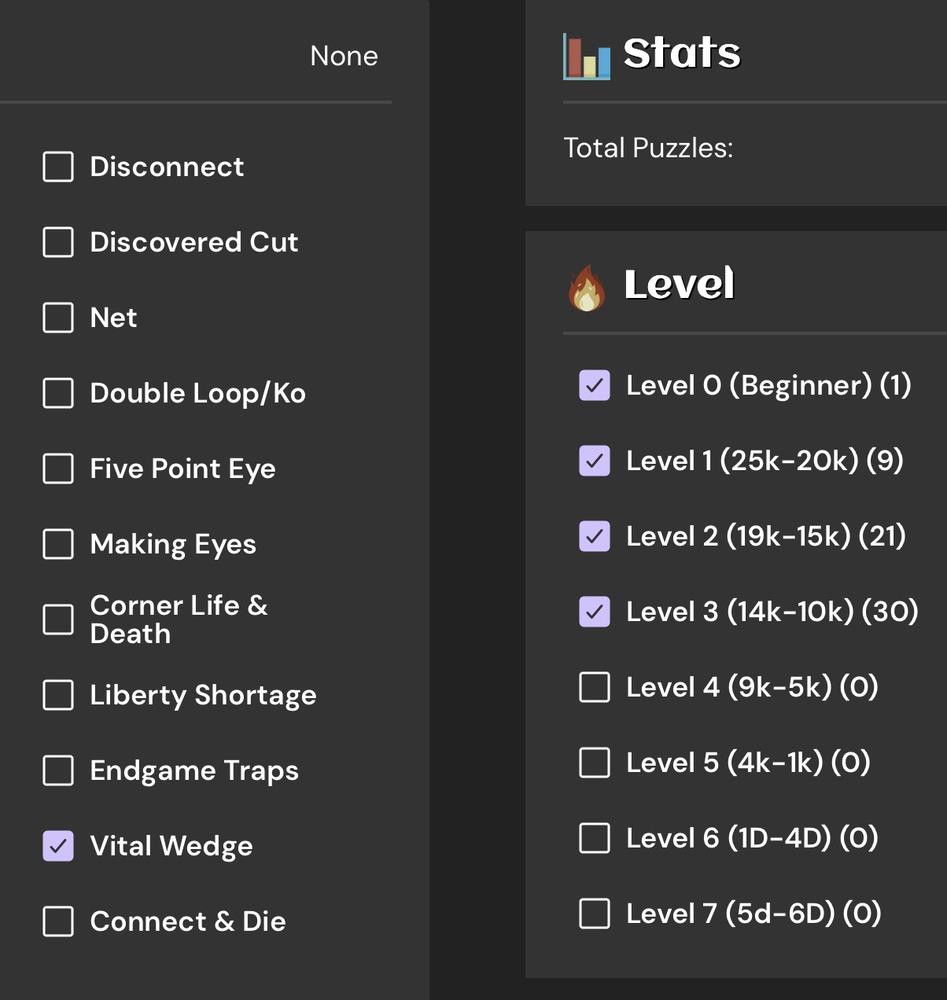
Task: Tick the Net checkbox
Action: coord(58,318)
